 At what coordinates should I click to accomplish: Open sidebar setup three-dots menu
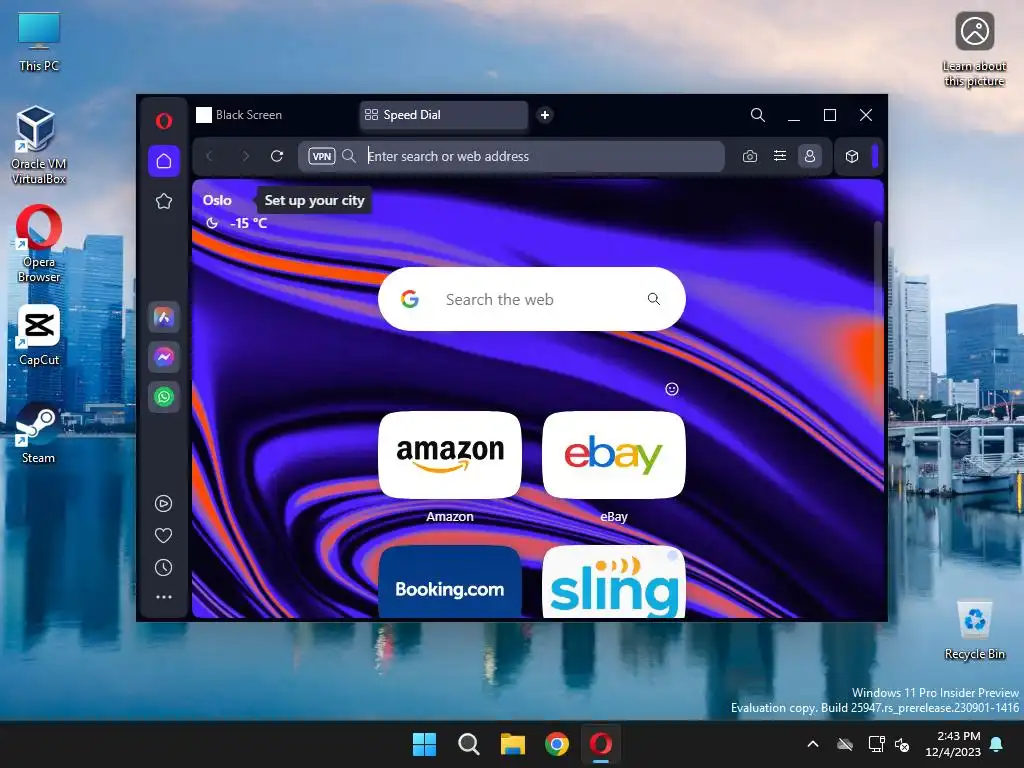[x=164, y=597]
